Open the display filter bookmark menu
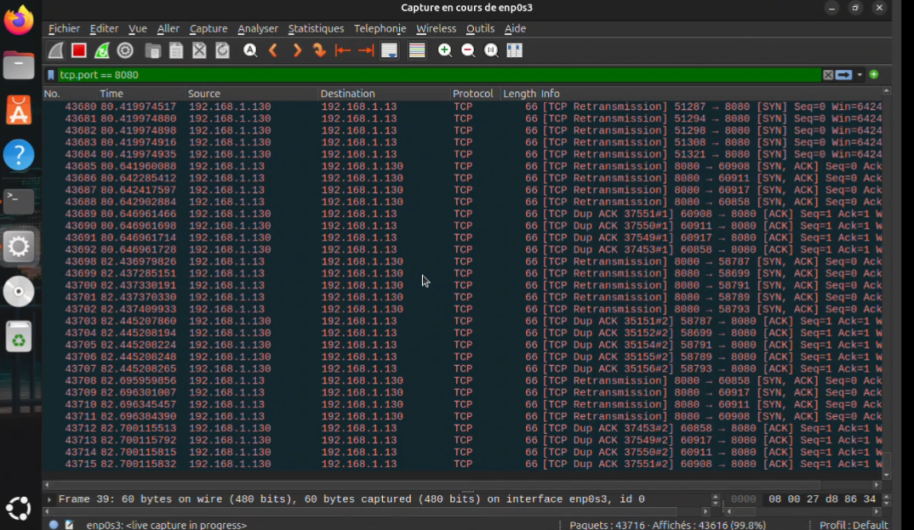The width and height of the screenshot is (914, 530). tap(51, 75)
